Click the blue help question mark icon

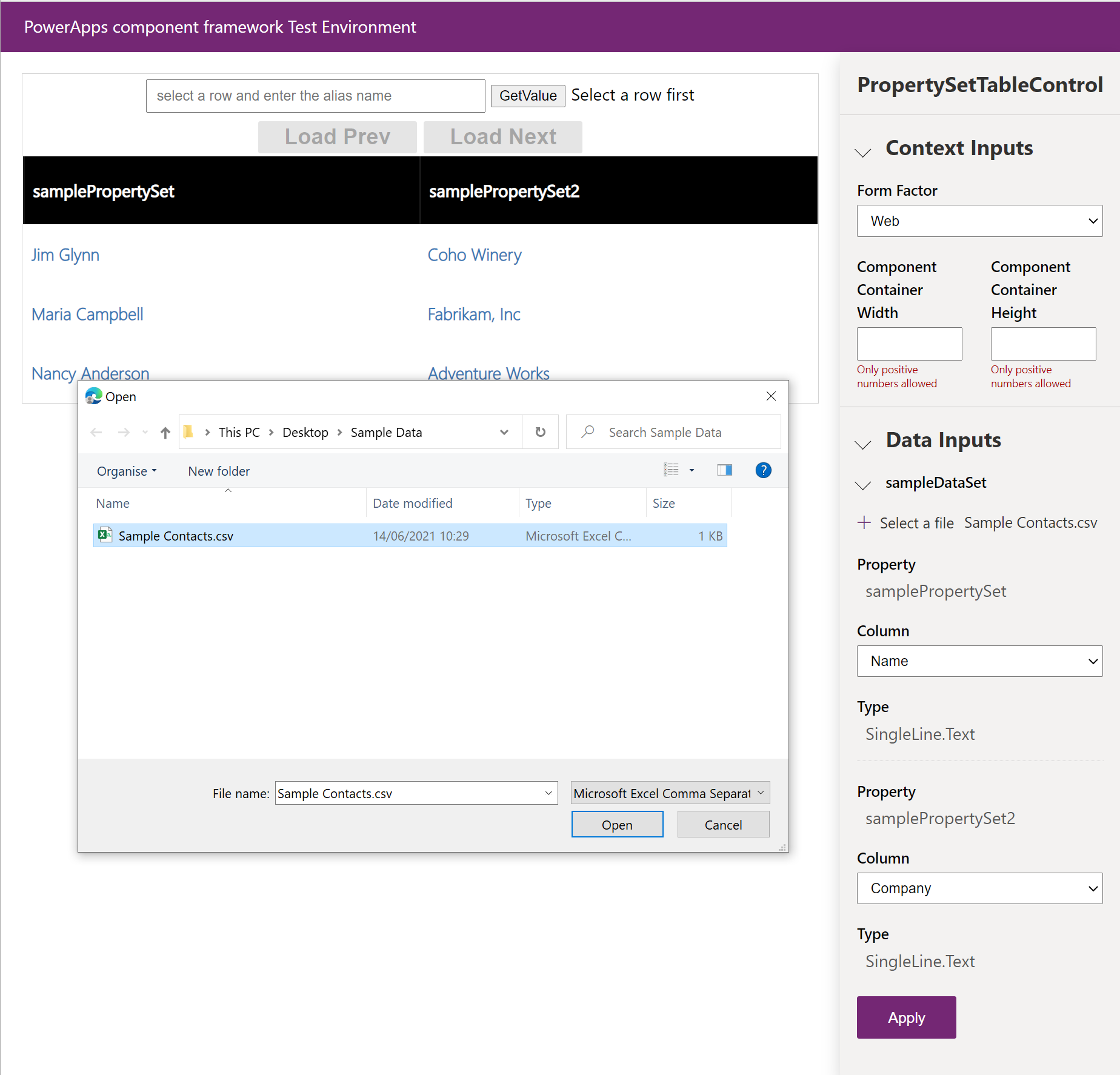click(763, 470)
